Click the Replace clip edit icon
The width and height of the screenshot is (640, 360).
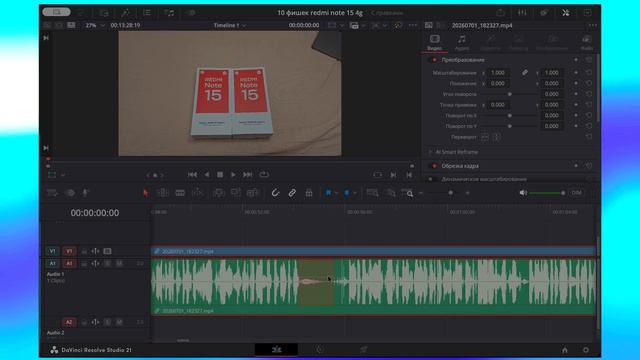[x=253, y=193]
